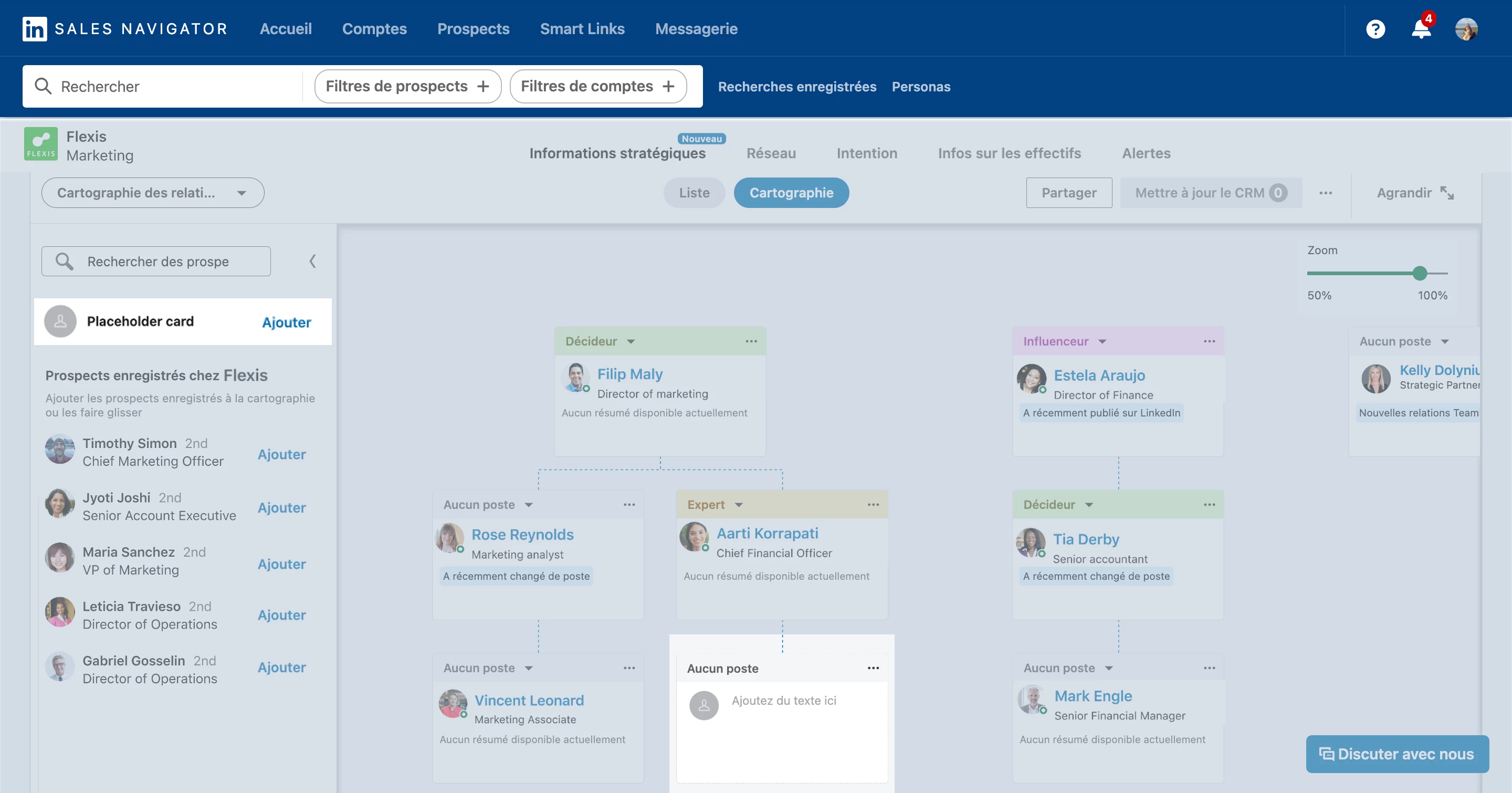The width and height of the screenshot is (1512, 793).
Task: Open more options on Aarti Korrapati card
Action: click(x=873, y=504)
